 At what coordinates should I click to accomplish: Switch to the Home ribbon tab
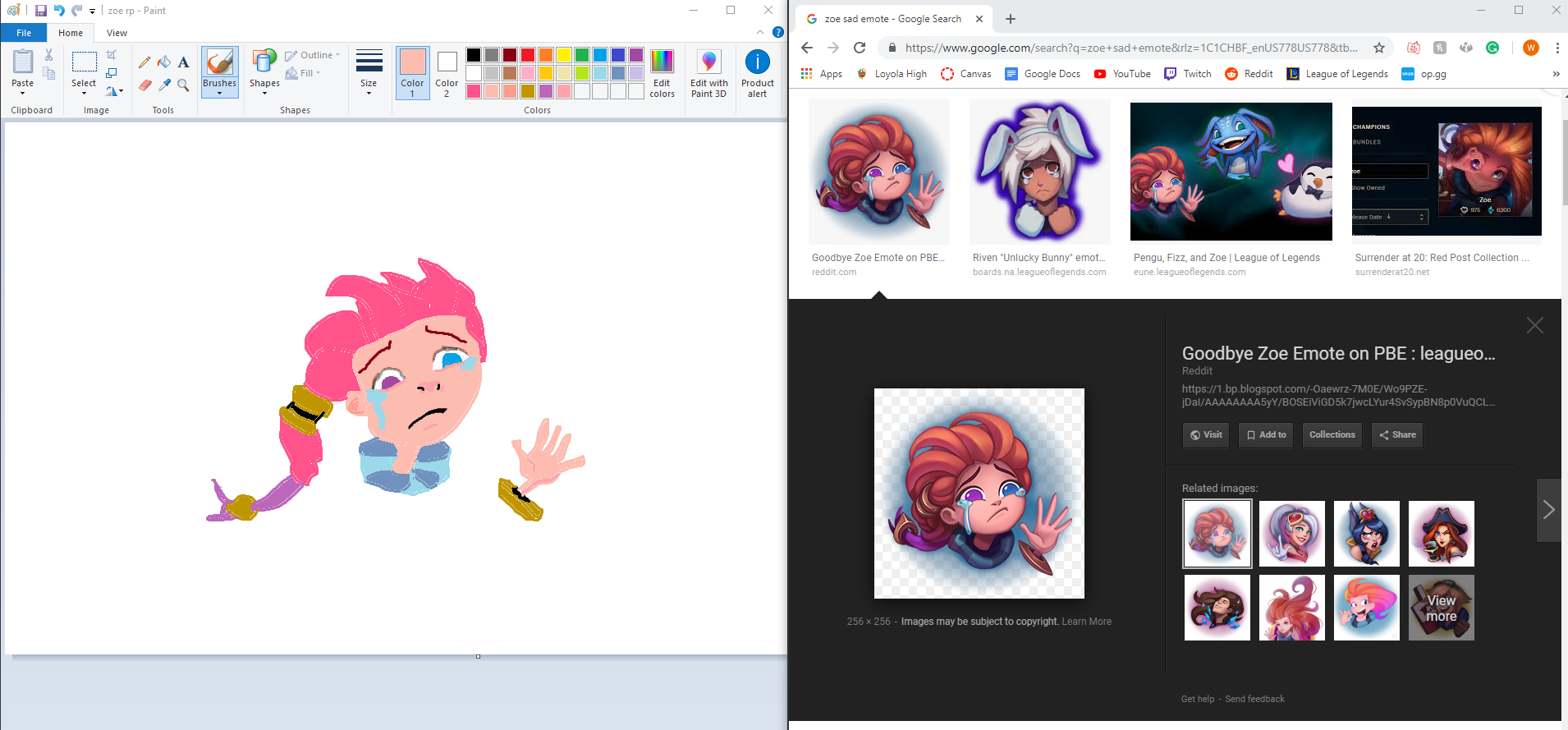point(71,33)
